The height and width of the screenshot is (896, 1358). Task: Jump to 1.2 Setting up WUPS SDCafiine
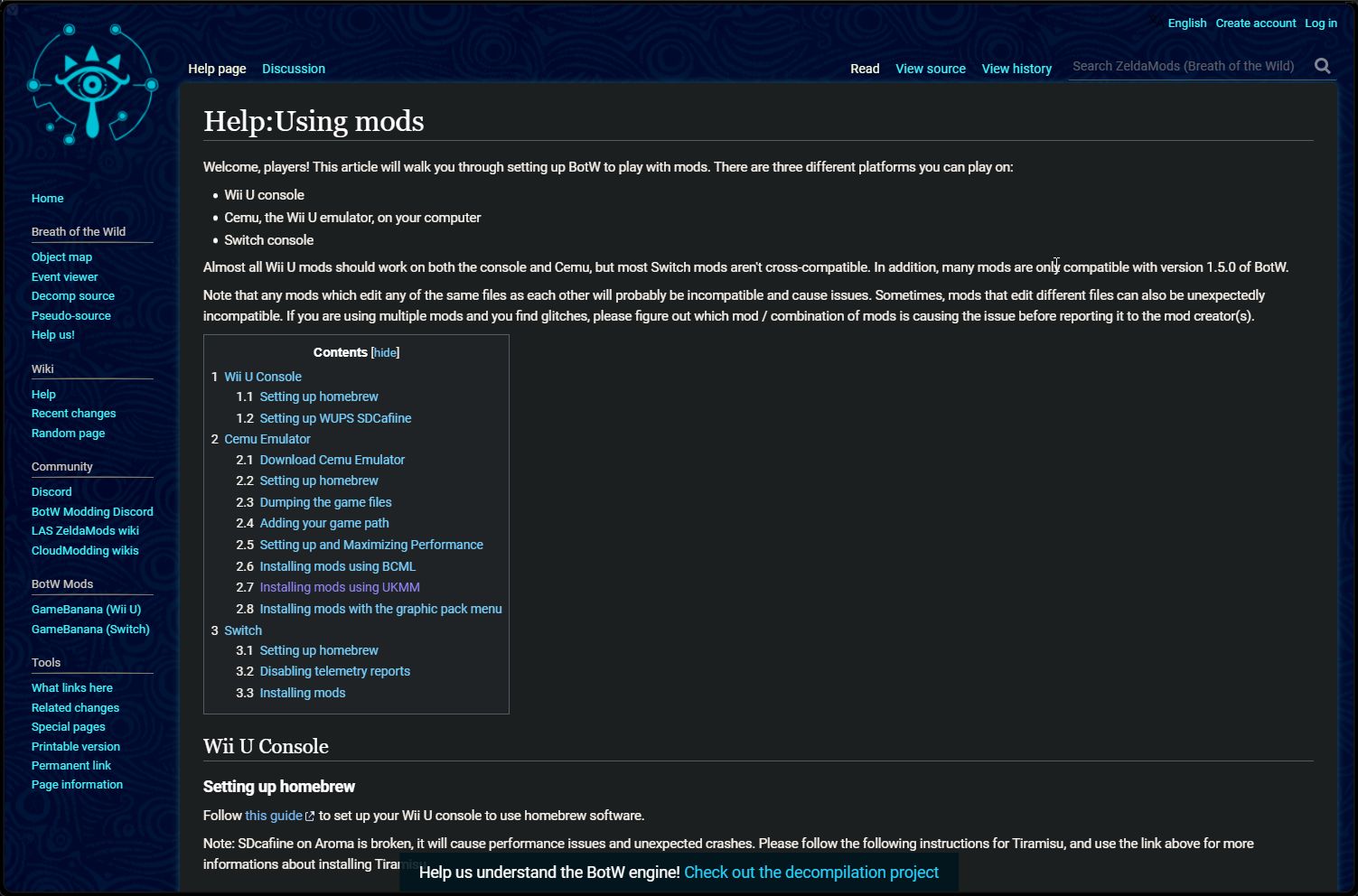tap(323, 418)
